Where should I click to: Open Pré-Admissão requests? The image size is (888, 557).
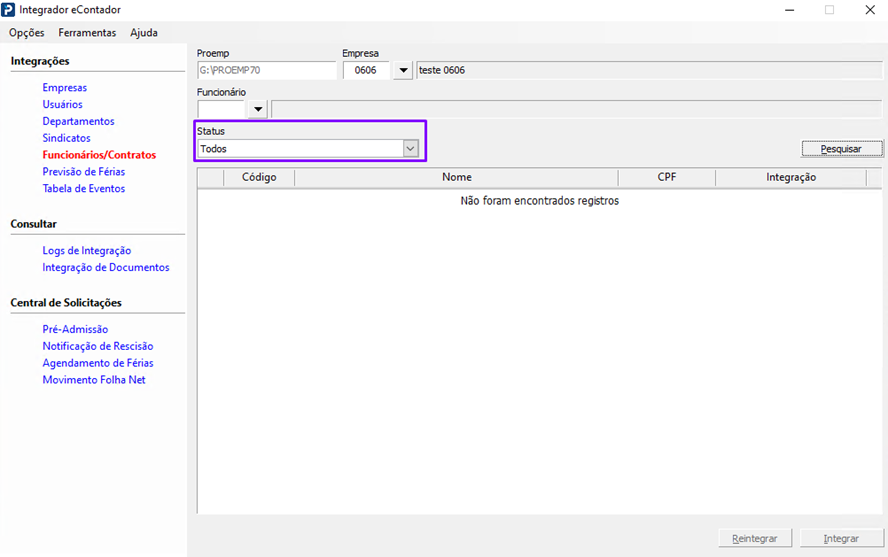[75, 330]
